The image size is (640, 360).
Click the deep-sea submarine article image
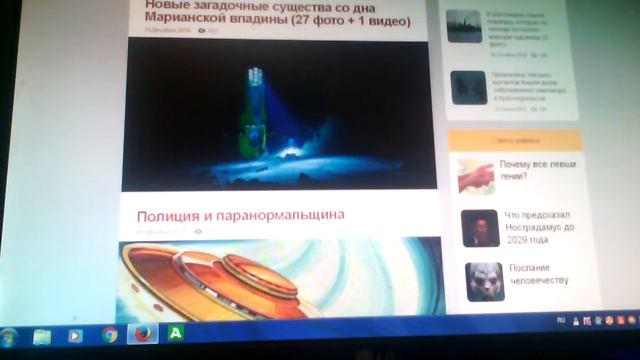(279, 114)
